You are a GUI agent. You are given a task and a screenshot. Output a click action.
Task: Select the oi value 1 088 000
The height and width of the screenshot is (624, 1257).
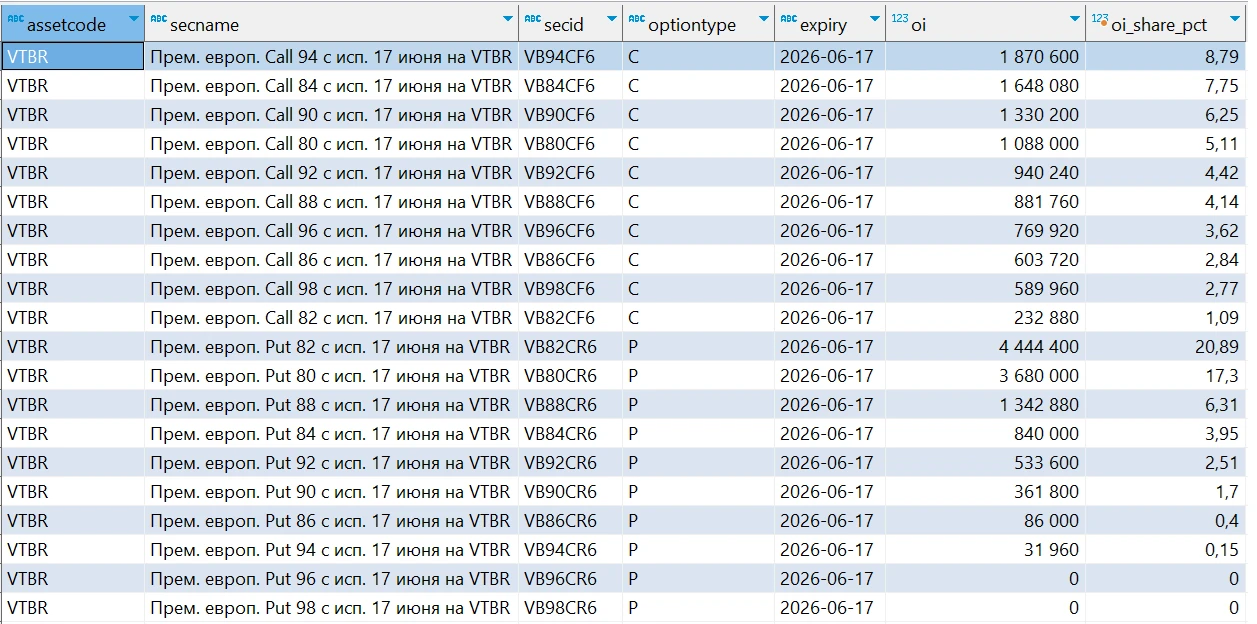click(x=985, y=144)
